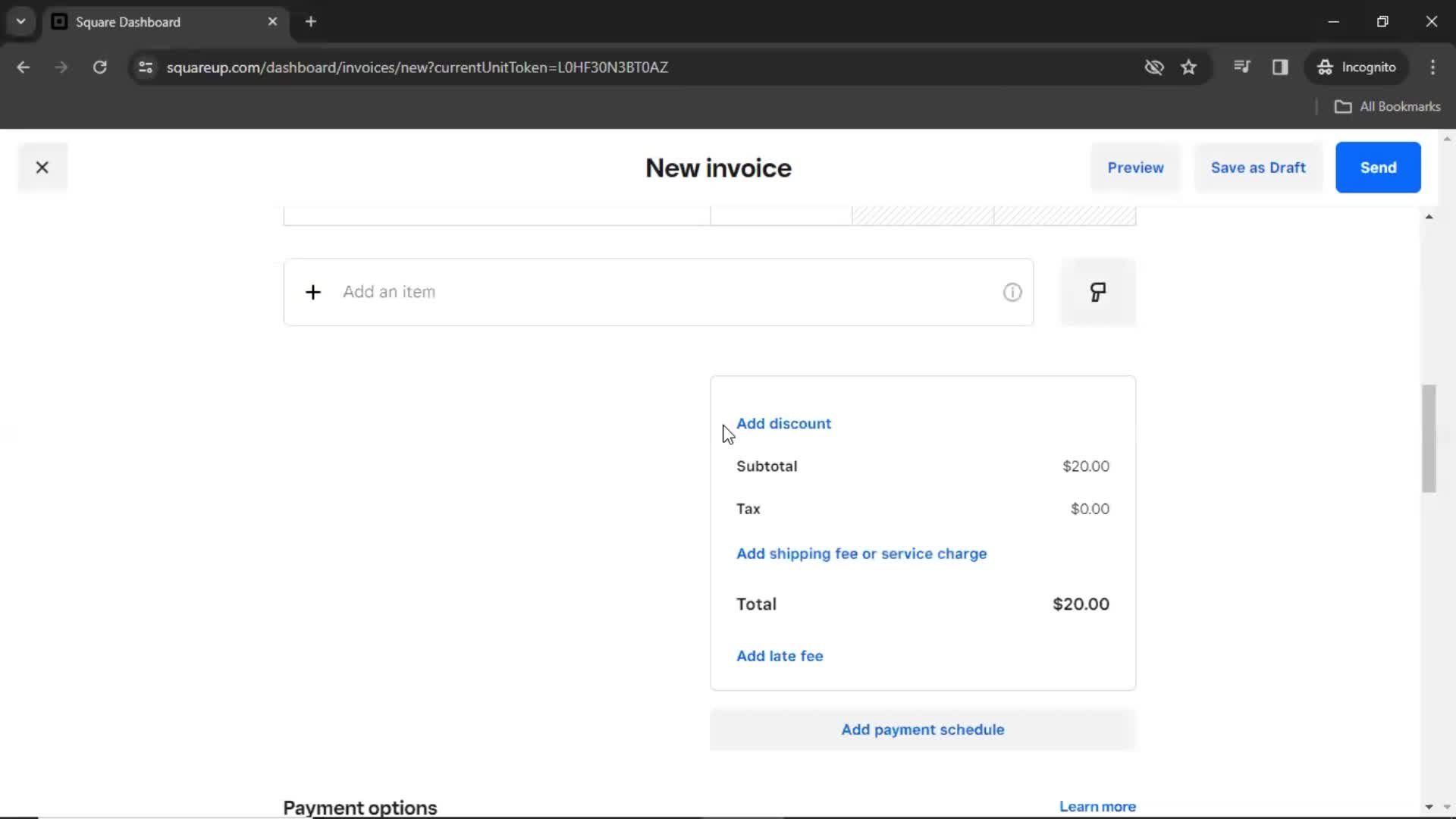
Task: Click Add shipping fee or service charge
Action: (x=861, y=553)
